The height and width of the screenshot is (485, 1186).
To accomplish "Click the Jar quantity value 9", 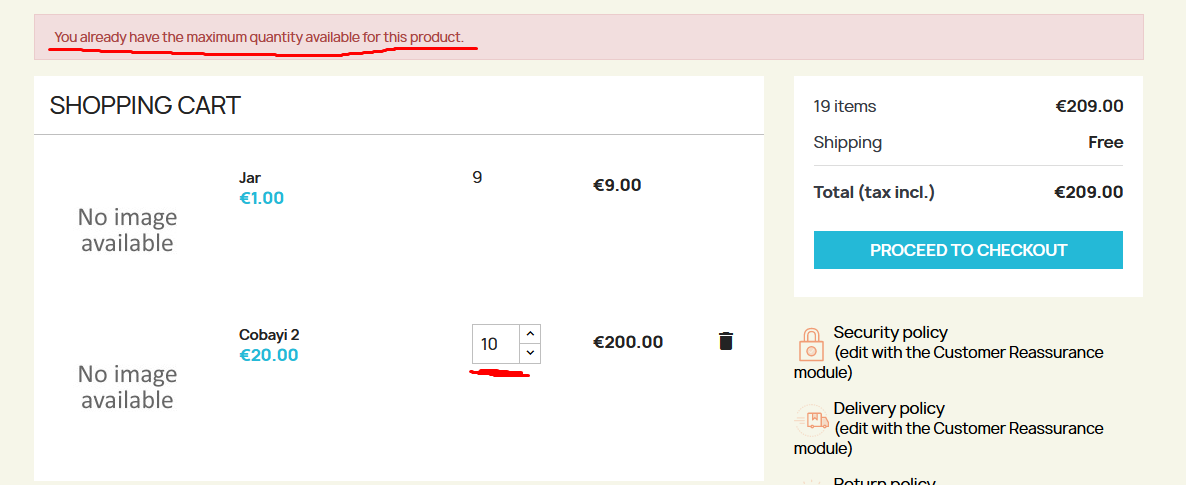I will click(477, 178).
